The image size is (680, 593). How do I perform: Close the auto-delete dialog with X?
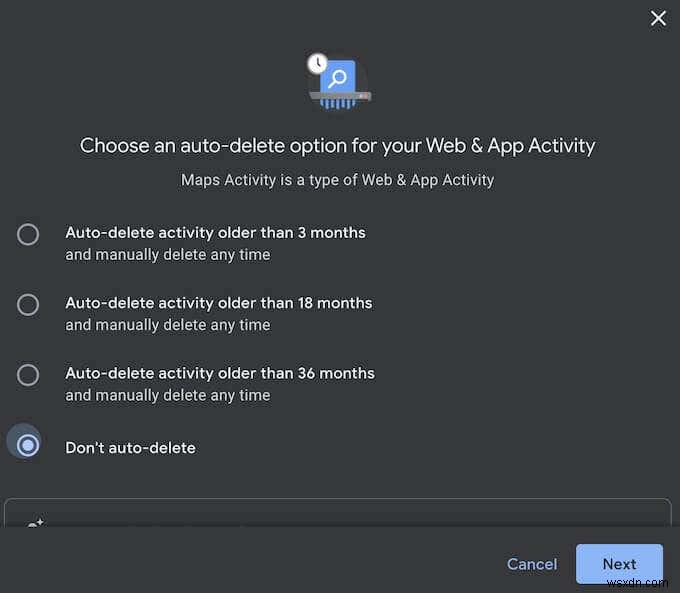[x=658, y=18]
